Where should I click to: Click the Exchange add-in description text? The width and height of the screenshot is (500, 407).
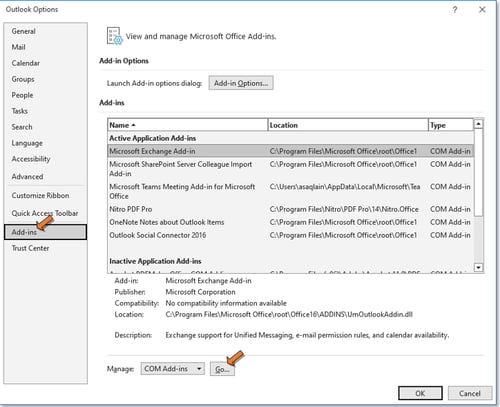[x=307, y=335]
